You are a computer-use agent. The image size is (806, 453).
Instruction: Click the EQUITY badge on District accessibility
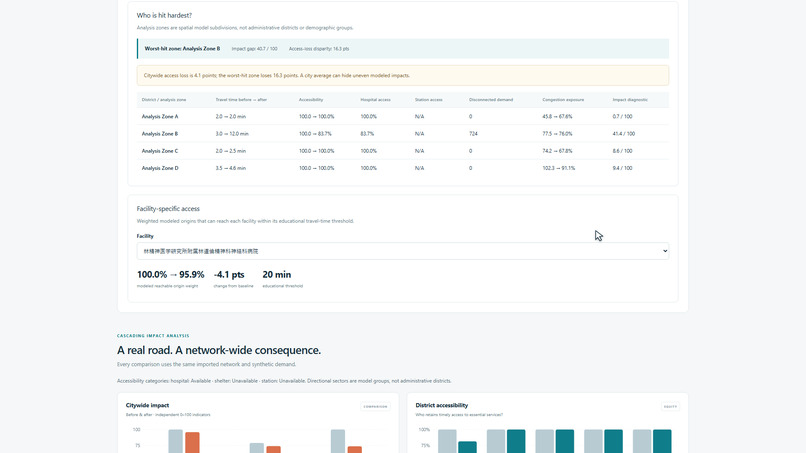(670, 406)
